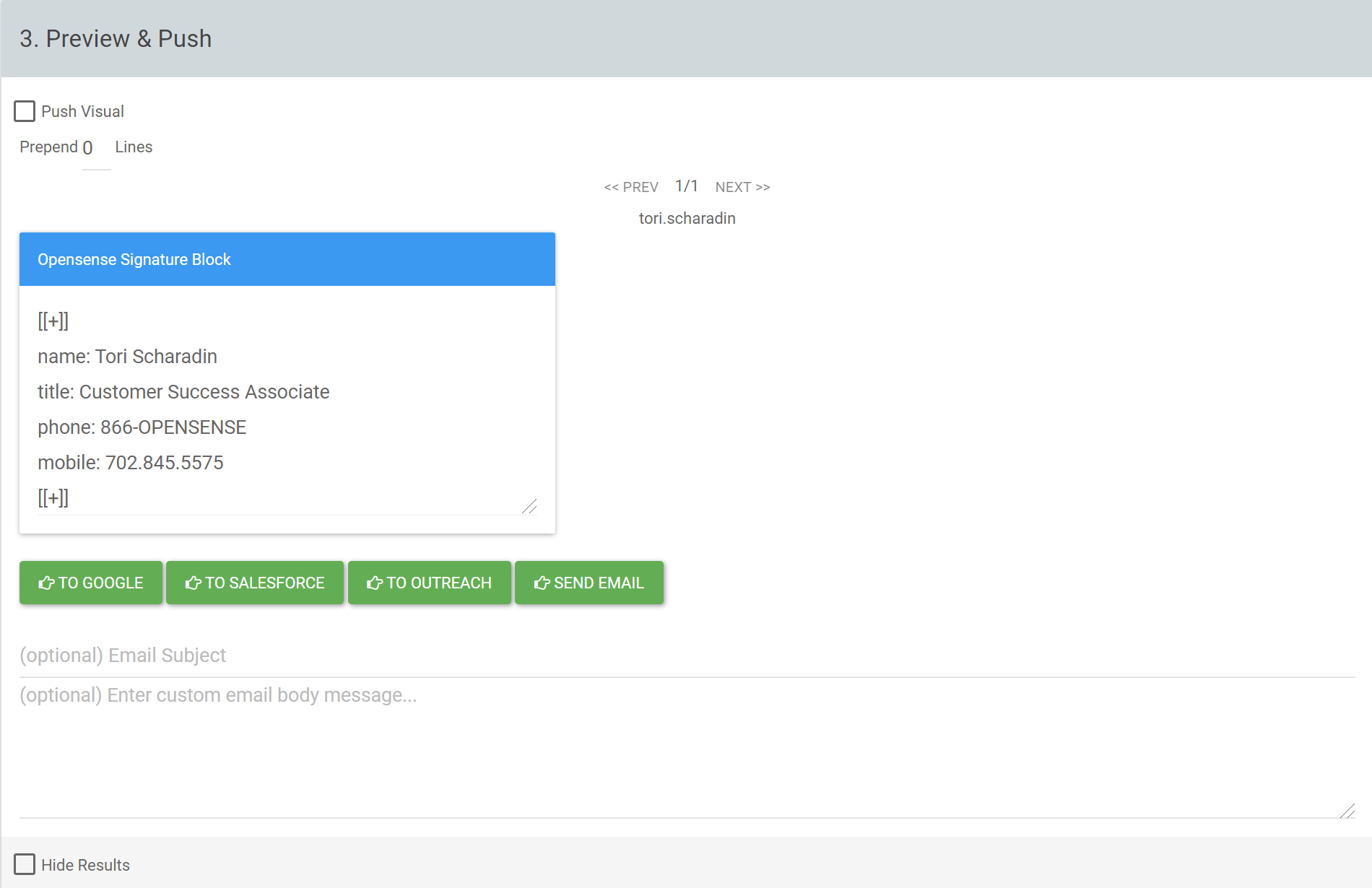
Task: Click the 'name: Tori Scharadin' line
Action: click(x=127, y=357)
